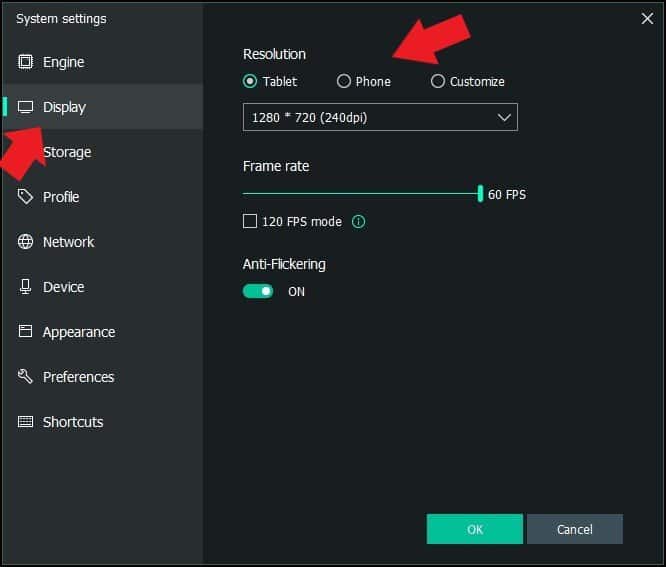Click the Shortcuts keyboard icon
The image size is (666, 567).
tap(26, 422)
